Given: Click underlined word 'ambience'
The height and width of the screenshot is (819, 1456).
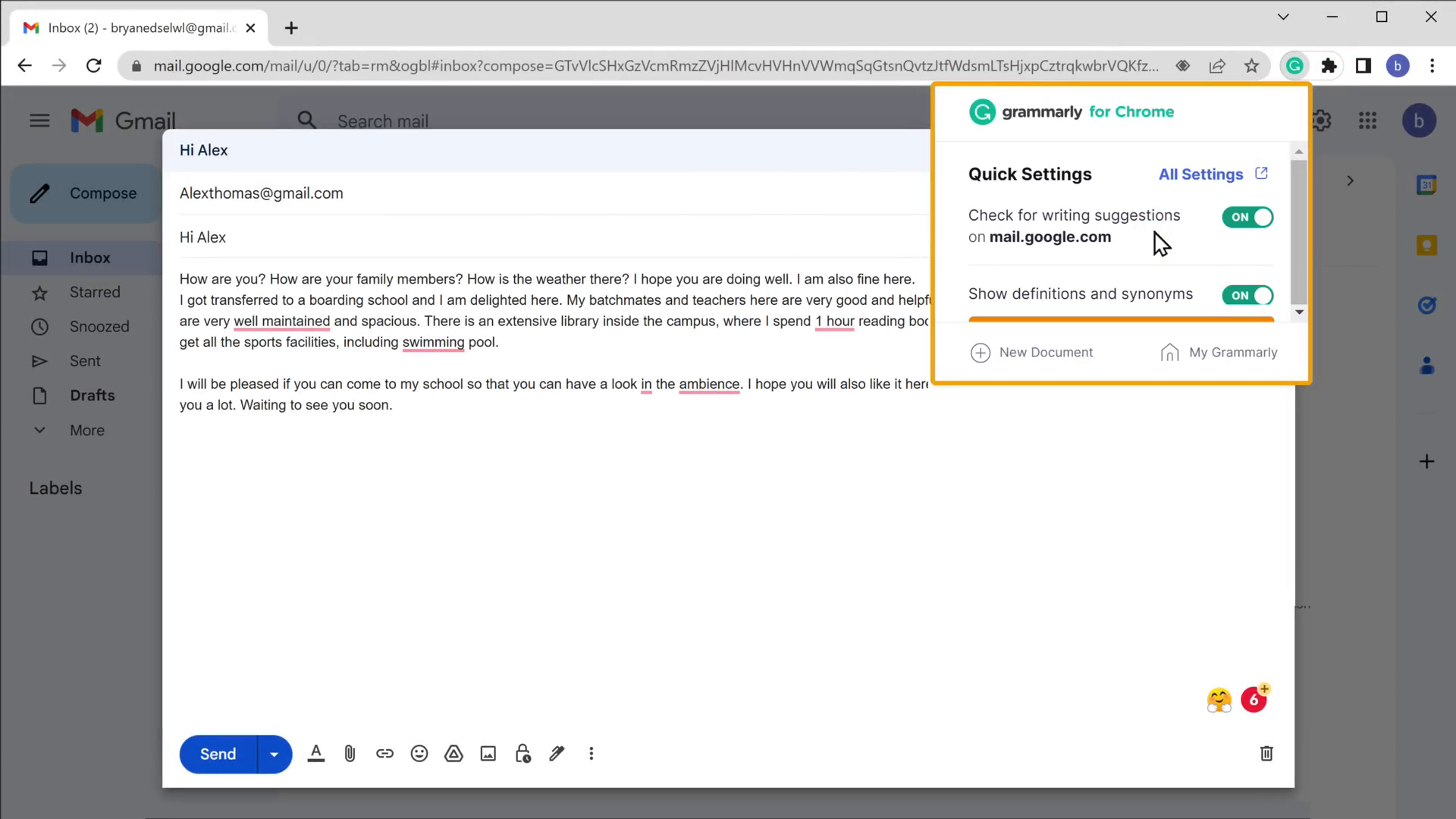Looking at the screenshot, I should coord(709,384).
